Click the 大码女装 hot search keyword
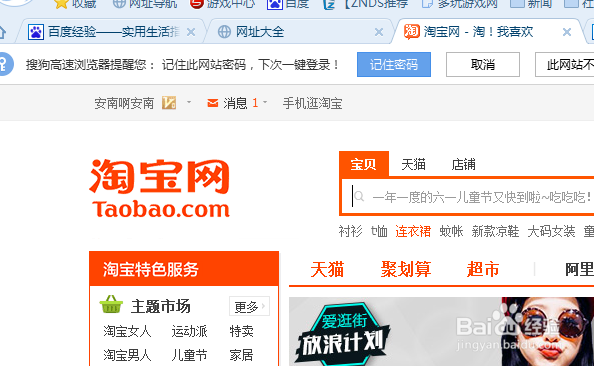594x366 pixels. click(x=551, y=231)
